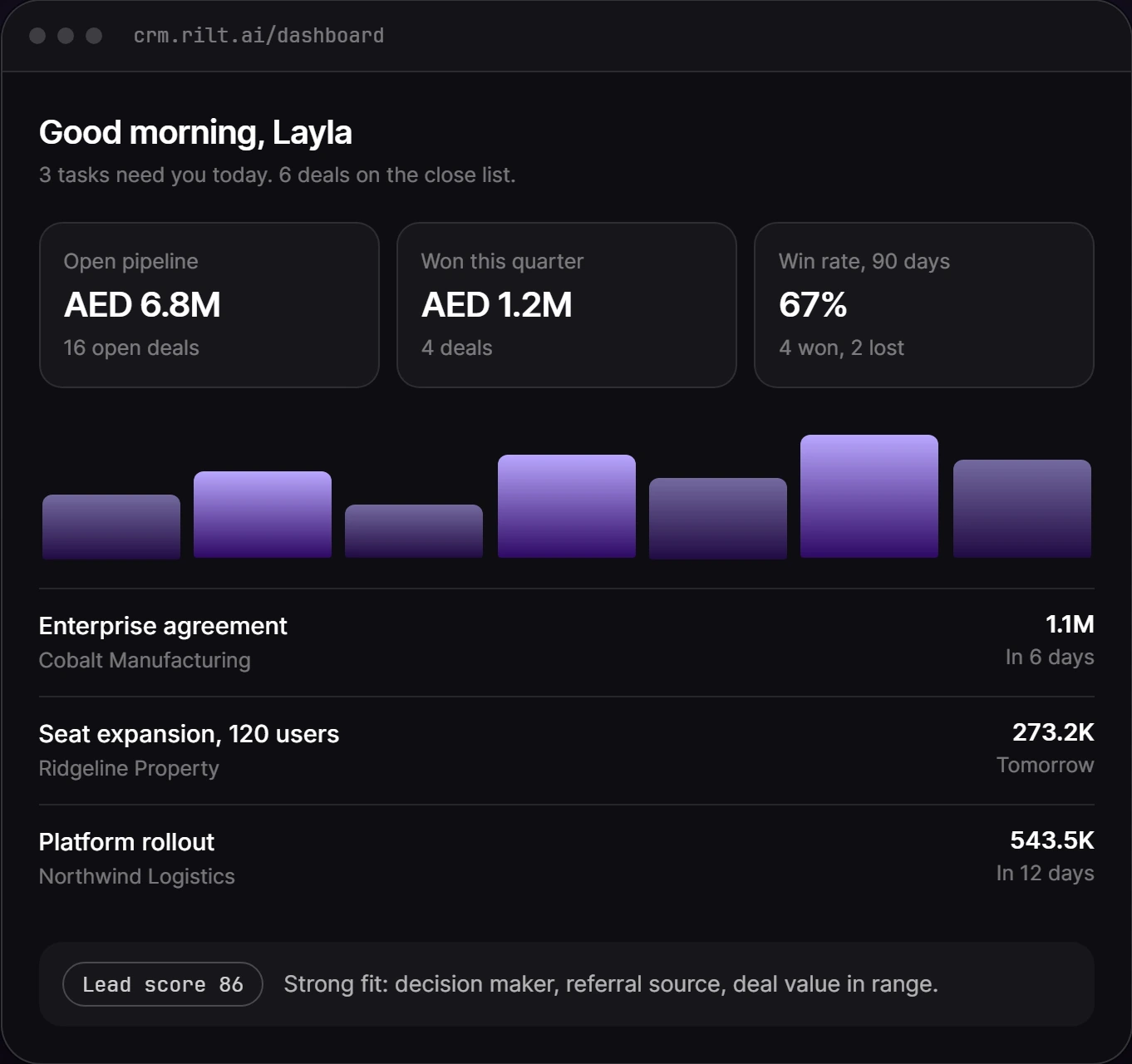
Task: Click the Lead score 86 pill
Action: [163, 984]
